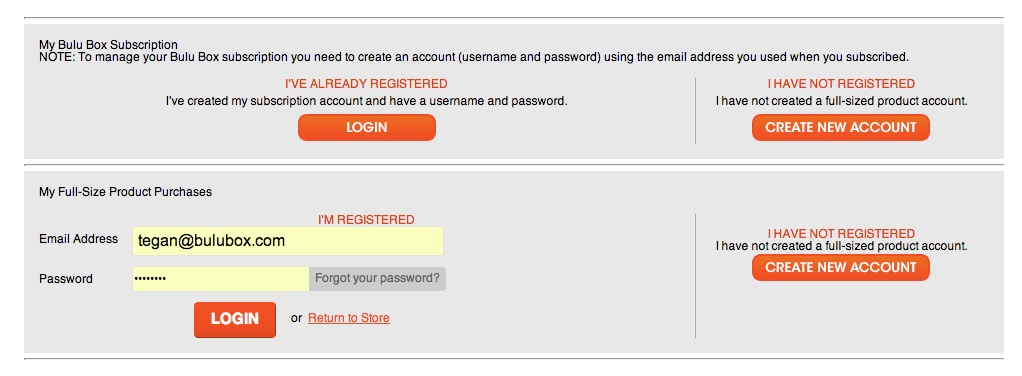
Task: Open the Return to Store link
Action: (x=349, y=318)
